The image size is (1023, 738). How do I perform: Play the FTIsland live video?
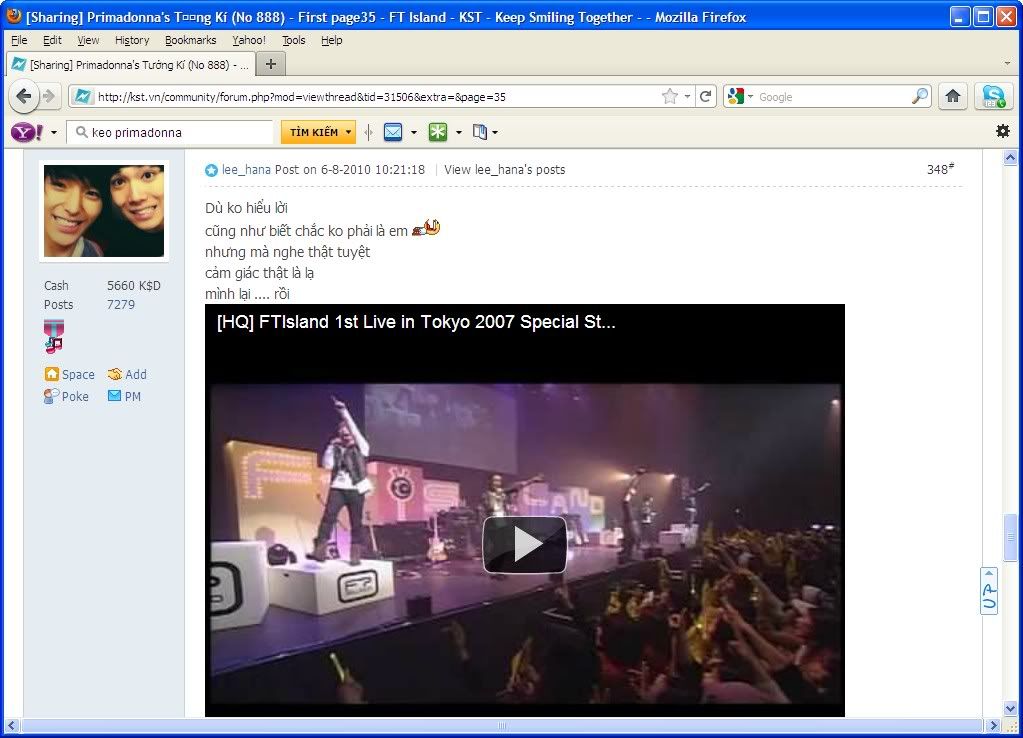tap(525, 545)
